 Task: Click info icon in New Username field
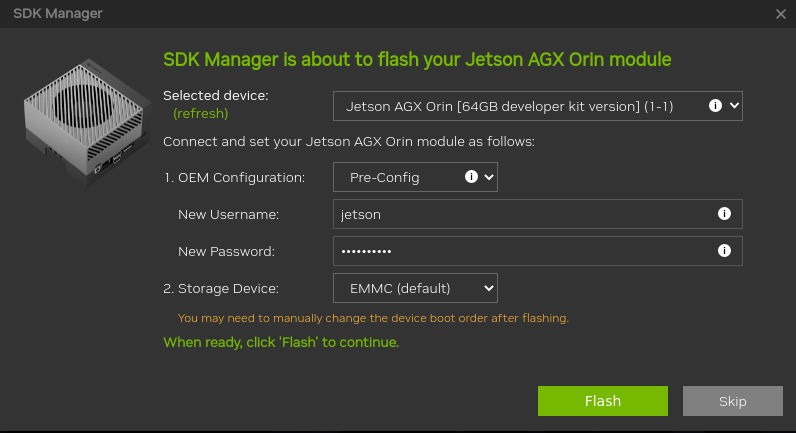724,214
